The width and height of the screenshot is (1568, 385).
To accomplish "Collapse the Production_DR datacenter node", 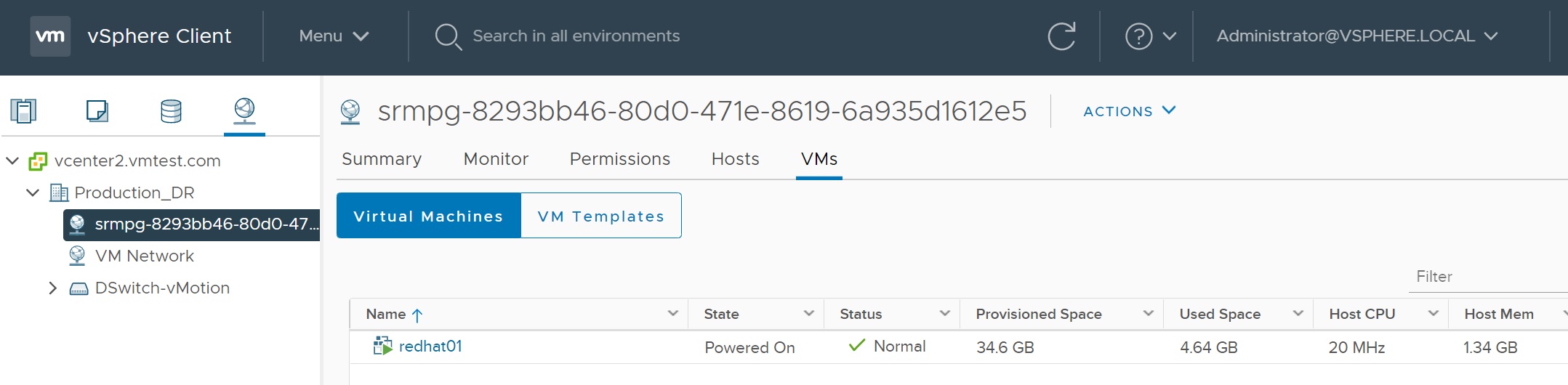I will pos(33,192).
